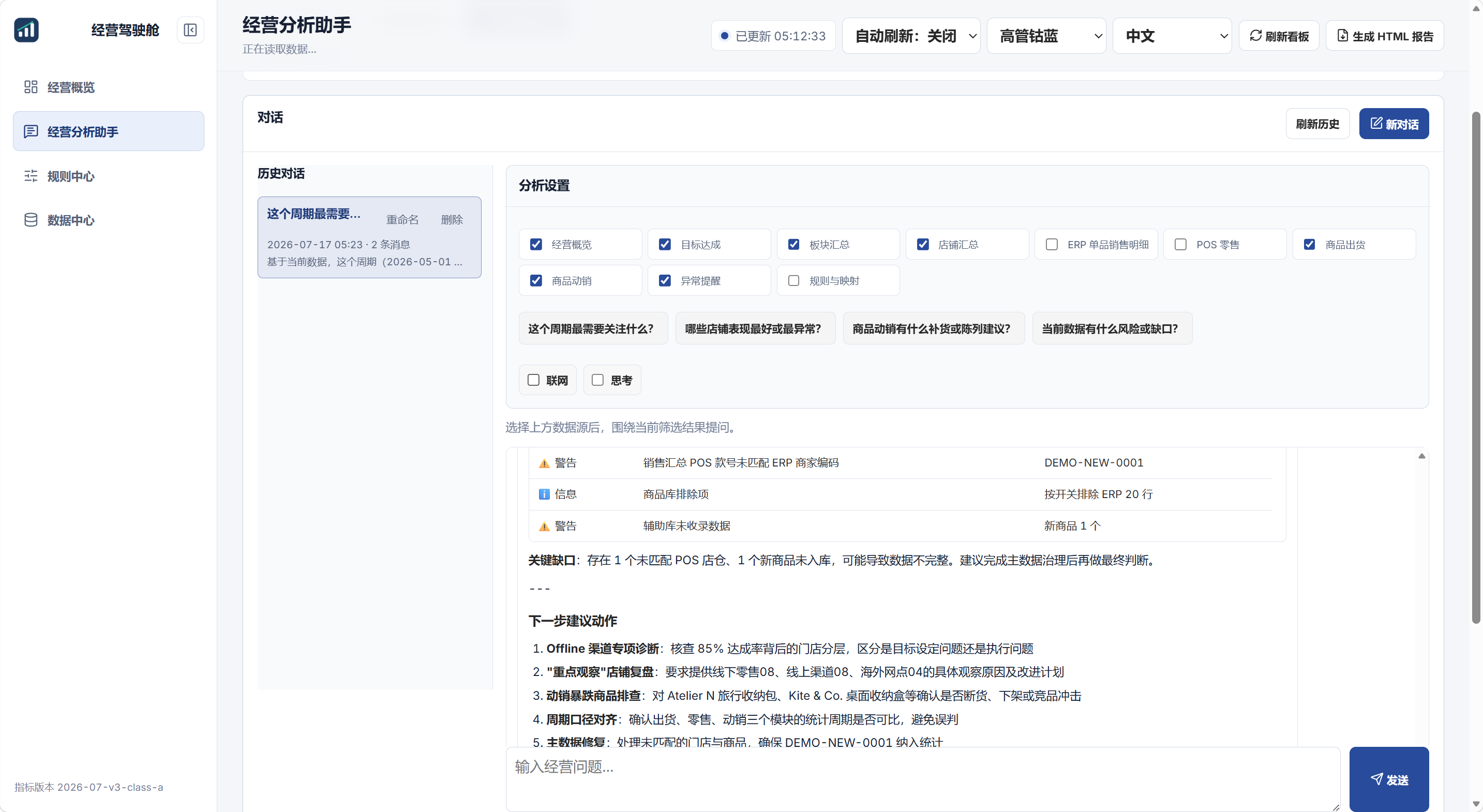Click the 销售汇总 POS 款号未匹配 ERP 商家编码 cell

pyautogui.click(x=740, y=463)
